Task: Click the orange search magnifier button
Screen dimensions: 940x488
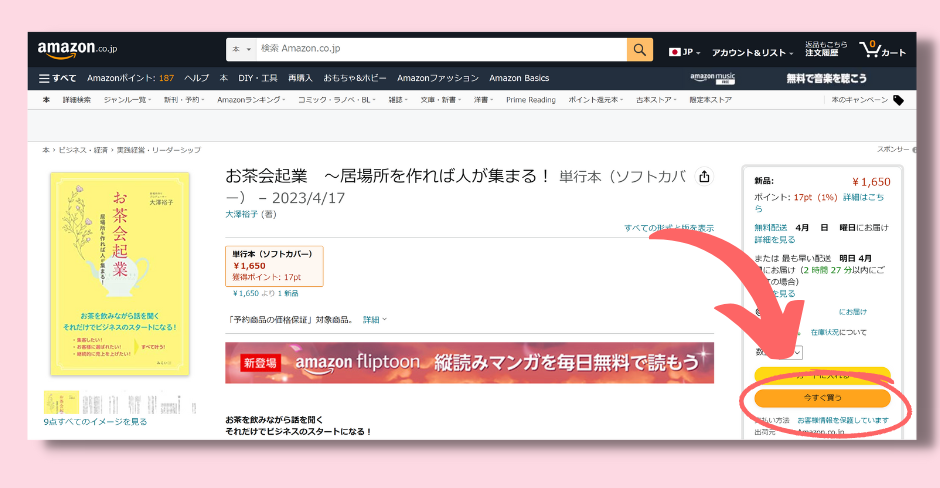Action: pyautogui.click(x=640, y=50)
